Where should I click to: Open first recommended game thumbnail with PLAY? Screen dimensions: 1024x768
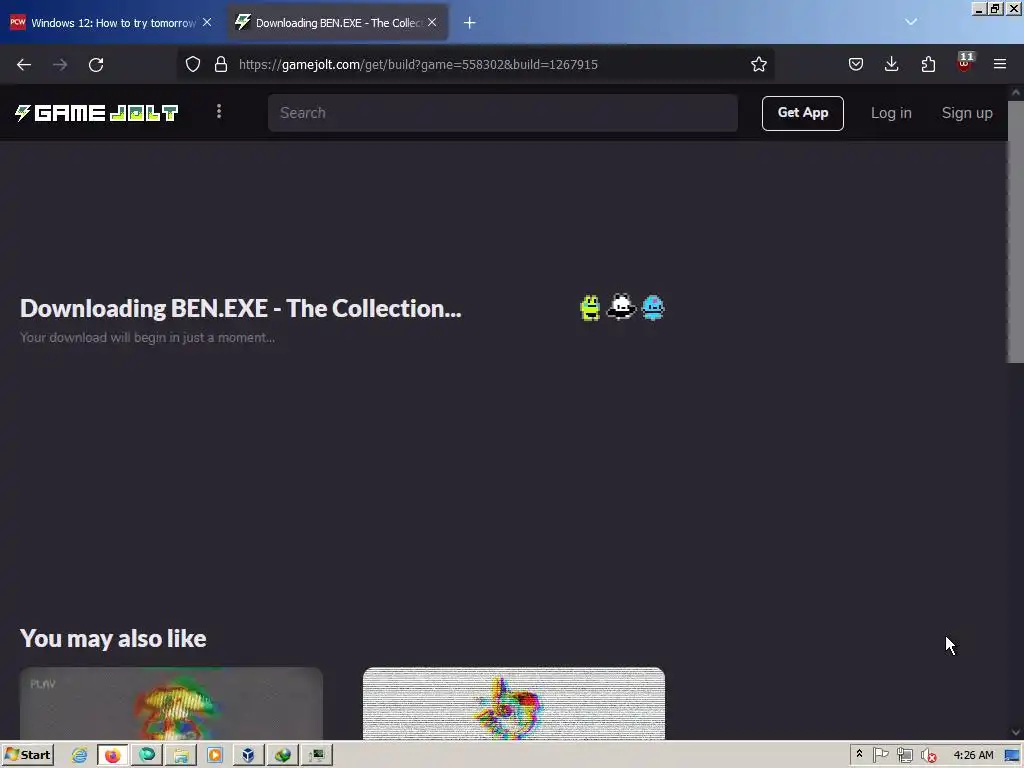171,703
